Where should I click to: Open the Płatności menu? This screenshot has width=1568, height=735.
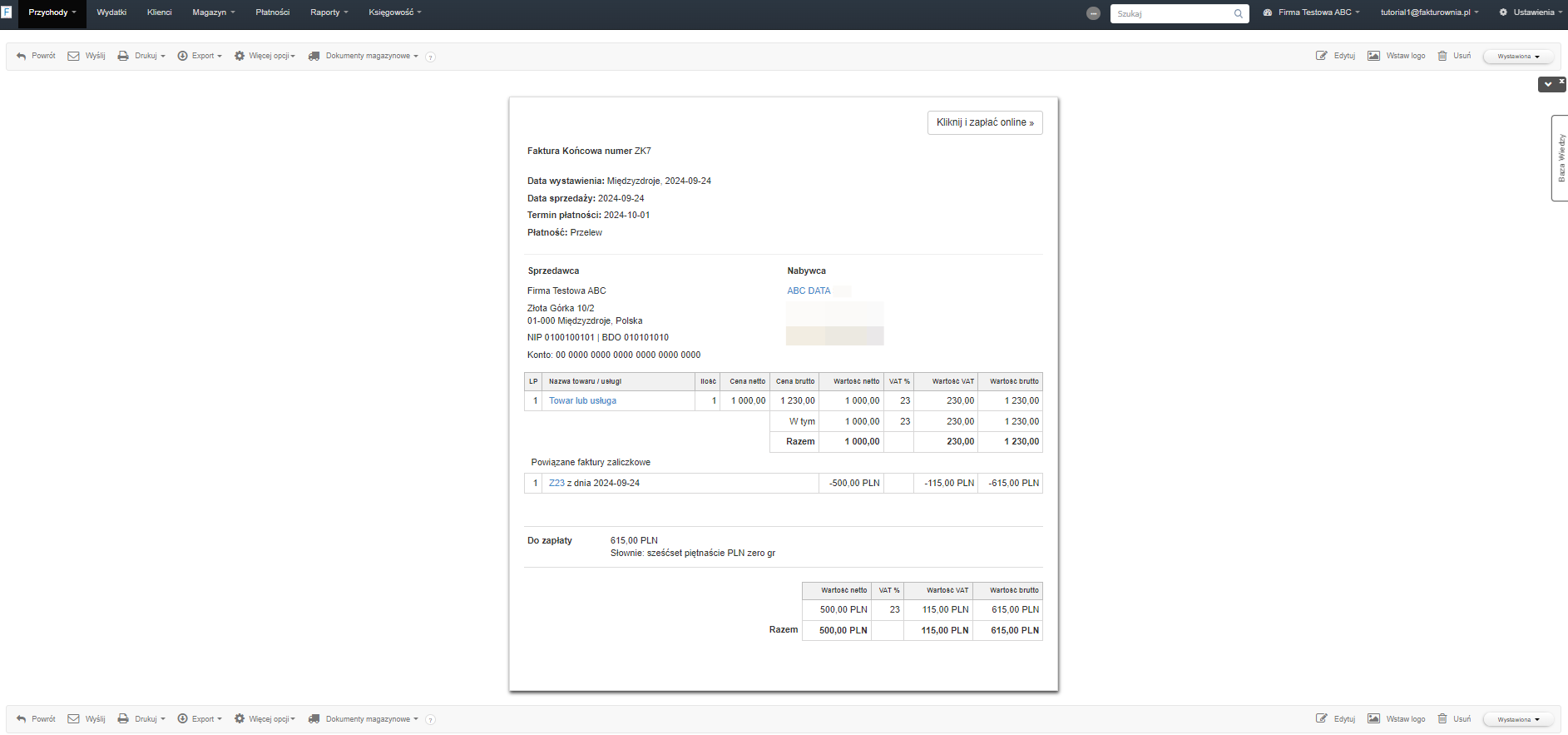click(x=273, y=12)
